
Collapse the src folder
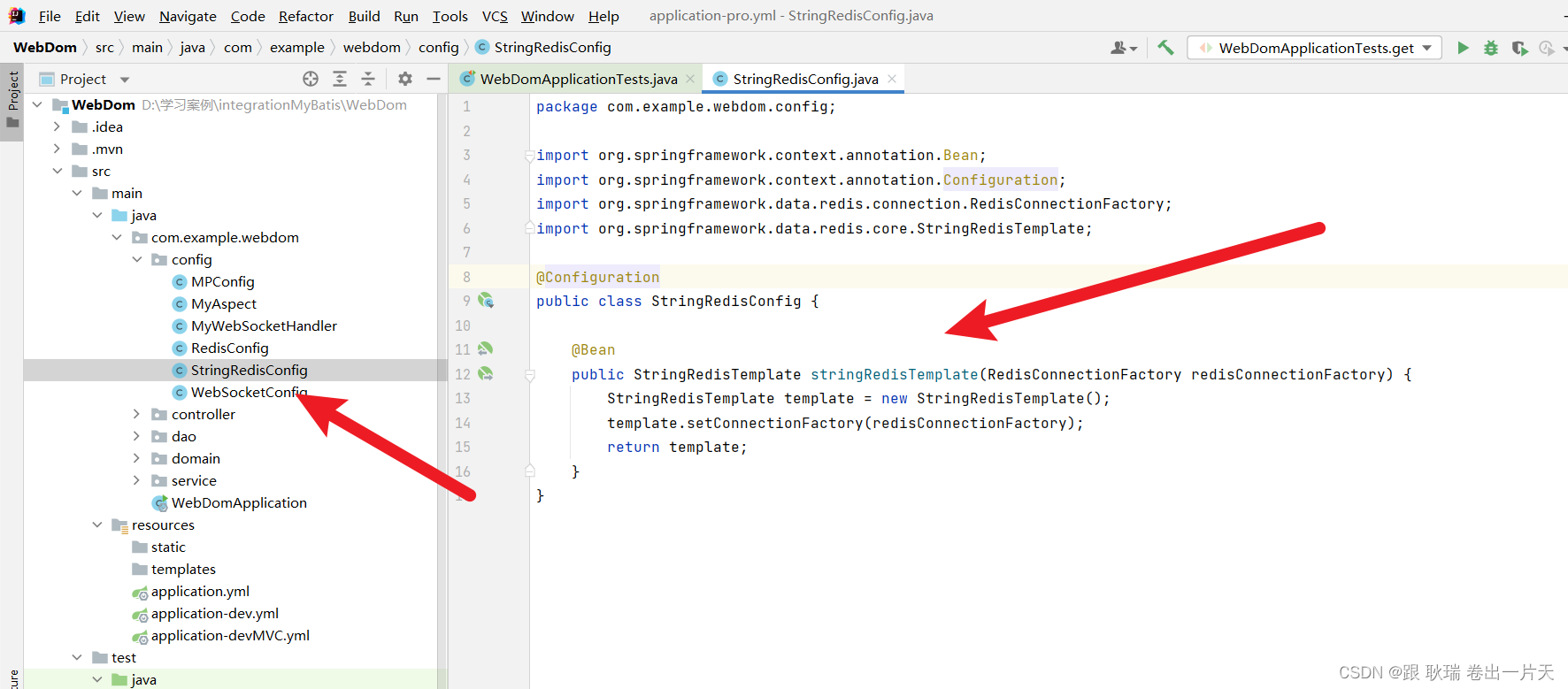click(x=57, y=171)
